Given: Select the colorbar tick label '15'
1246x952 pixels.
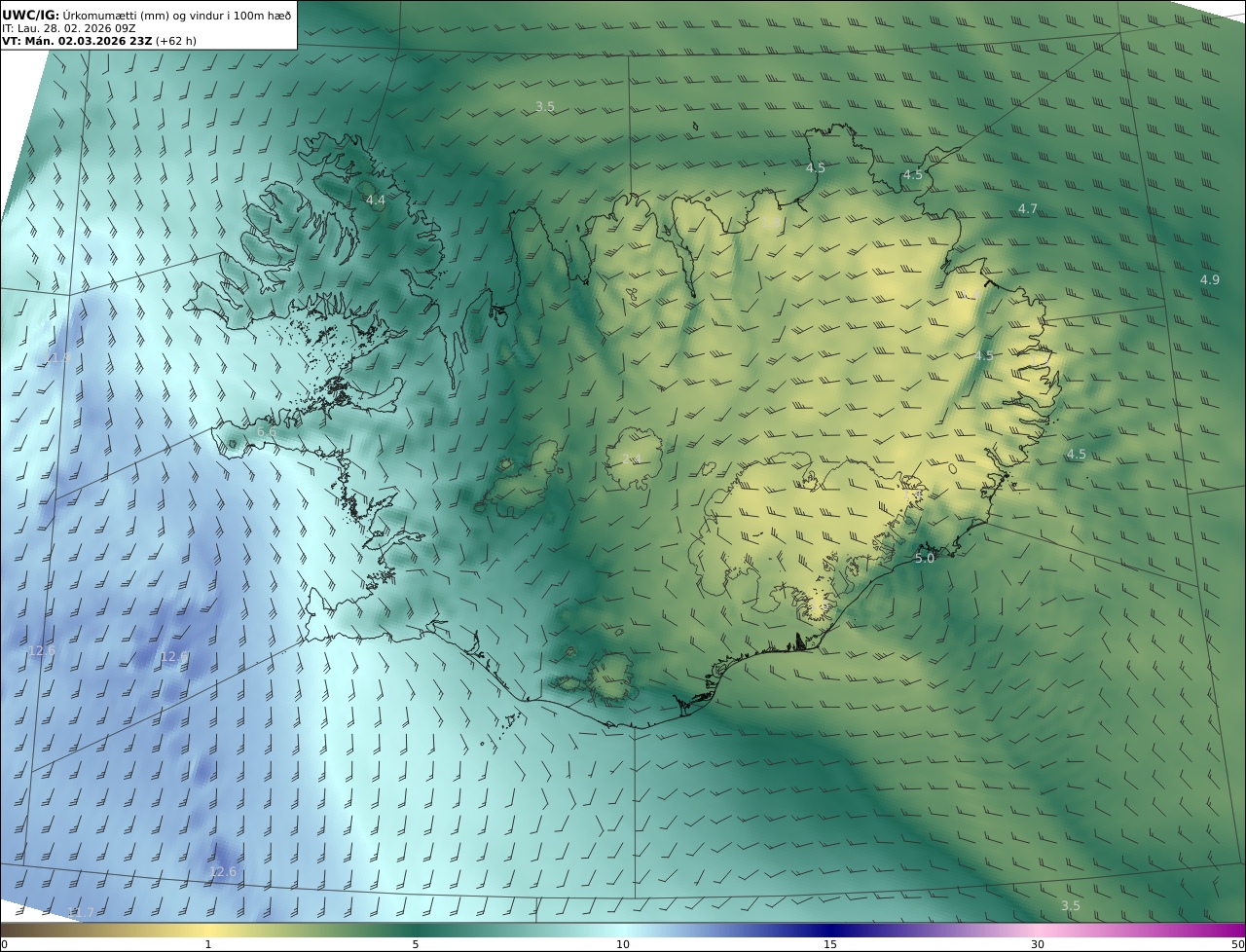Looking at the screenshot, I should tap(830, 944).
